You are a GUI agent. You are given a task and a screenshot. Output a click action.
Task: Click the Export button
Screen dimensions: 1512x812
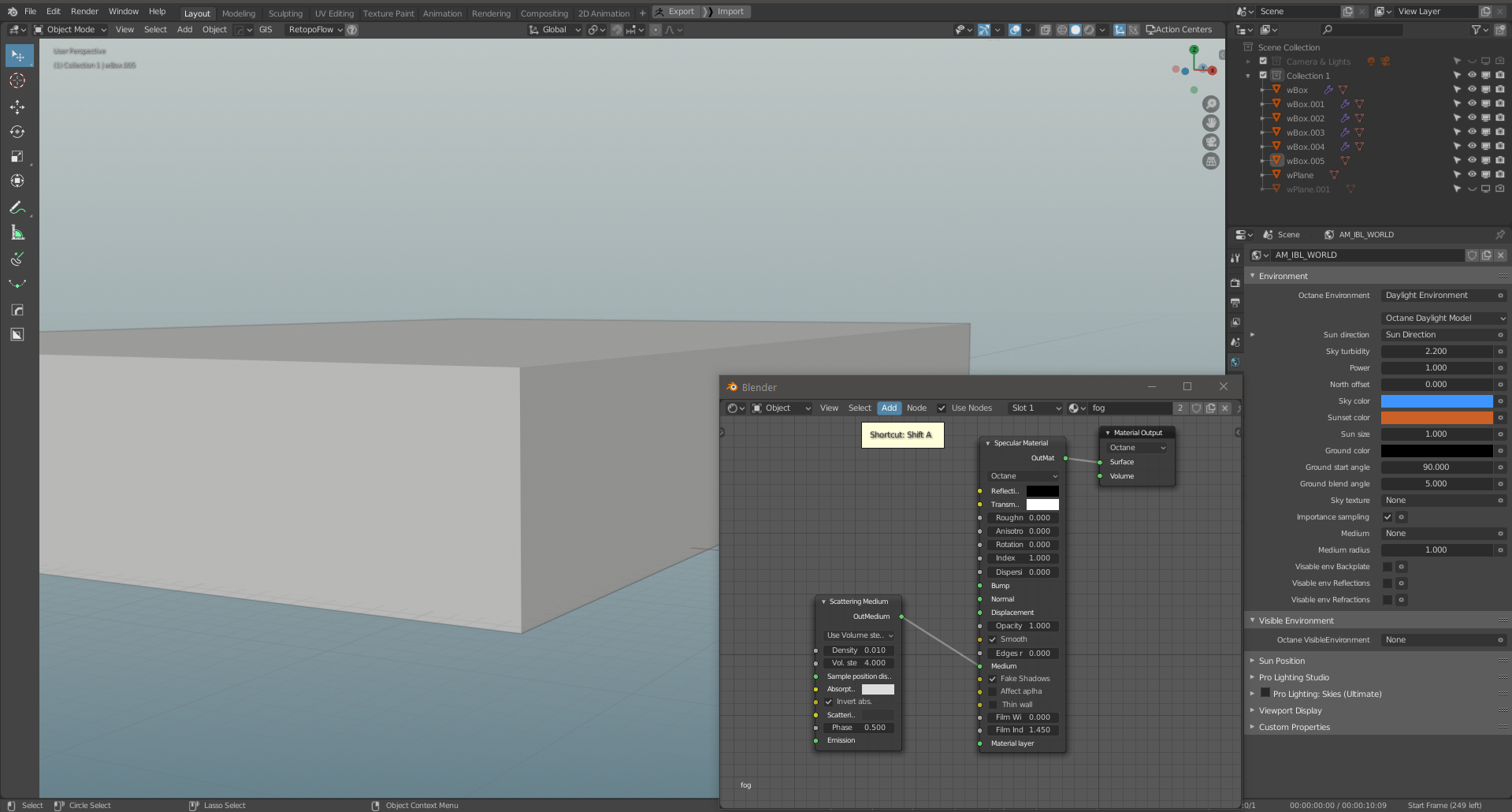(x=676, y=12)
